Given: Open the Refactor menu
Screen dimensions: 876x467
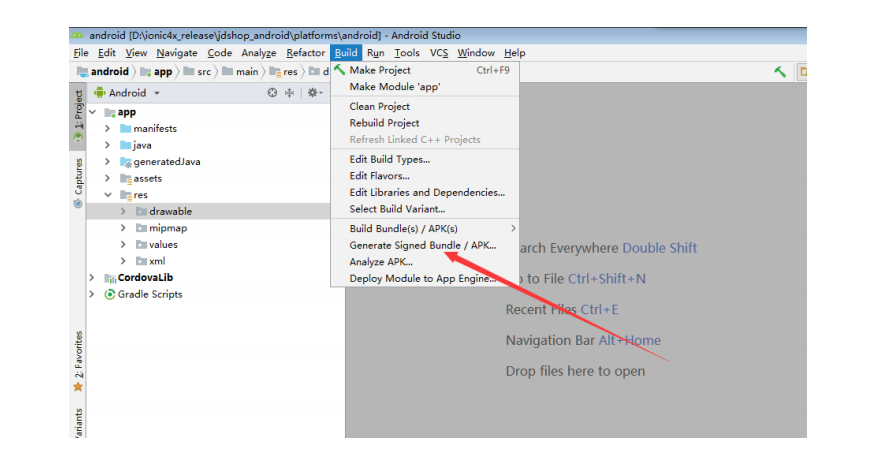Looking at the screenshot, I should tap(305, 53).
